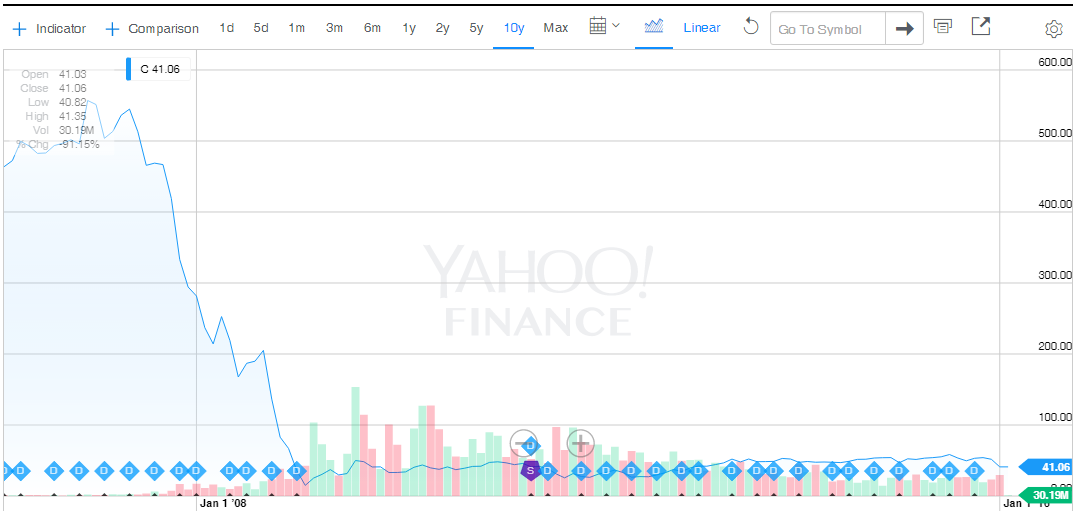
Task: Switch to the 3m range
Action: tap(335, 28)
